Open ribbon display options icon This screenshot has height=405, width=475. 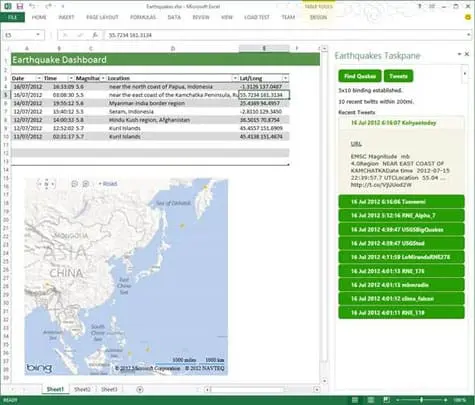pos(432,6)
